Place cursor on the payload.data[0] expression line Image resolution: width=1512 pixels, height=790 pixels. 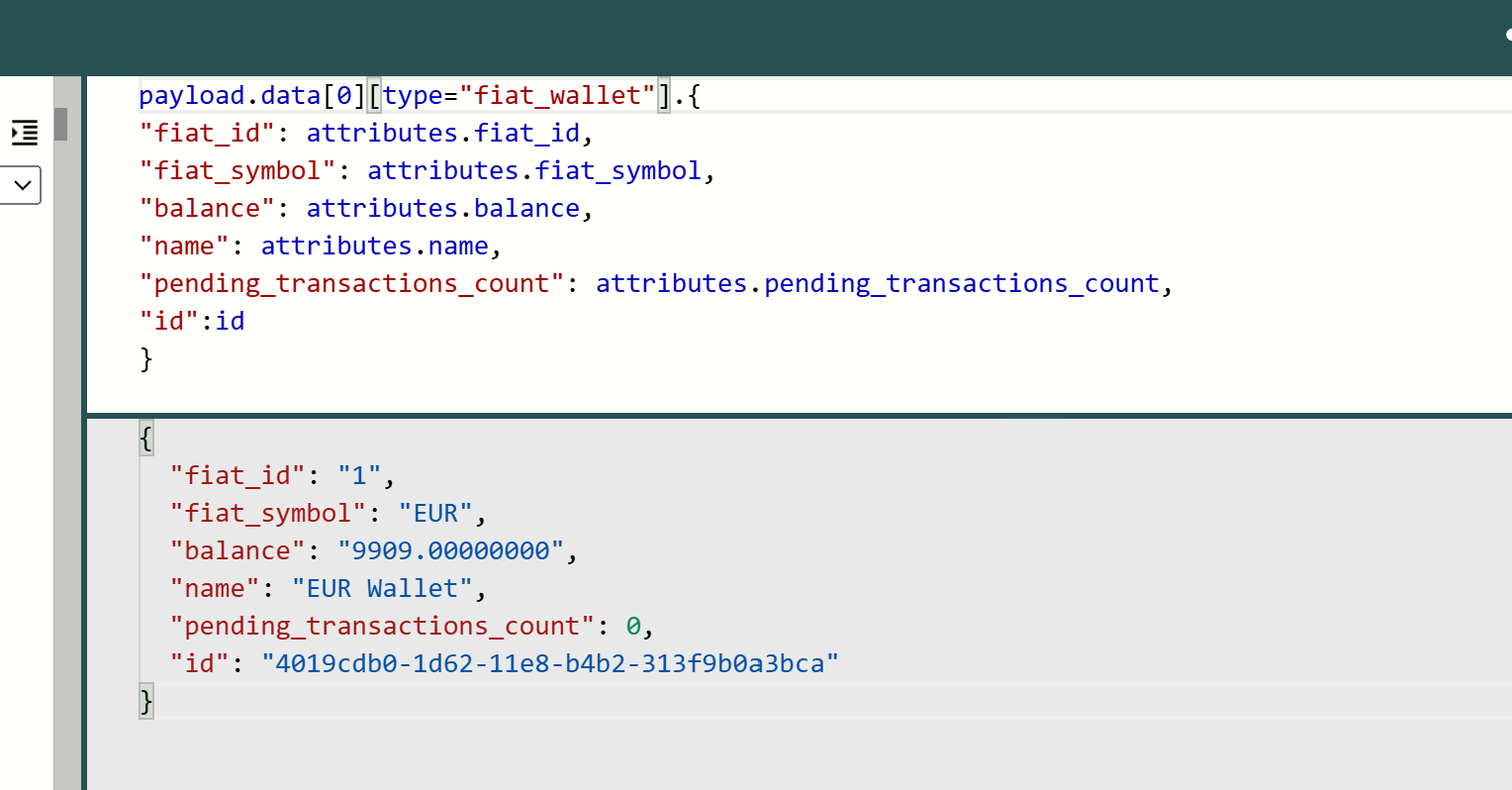[420, 96]
